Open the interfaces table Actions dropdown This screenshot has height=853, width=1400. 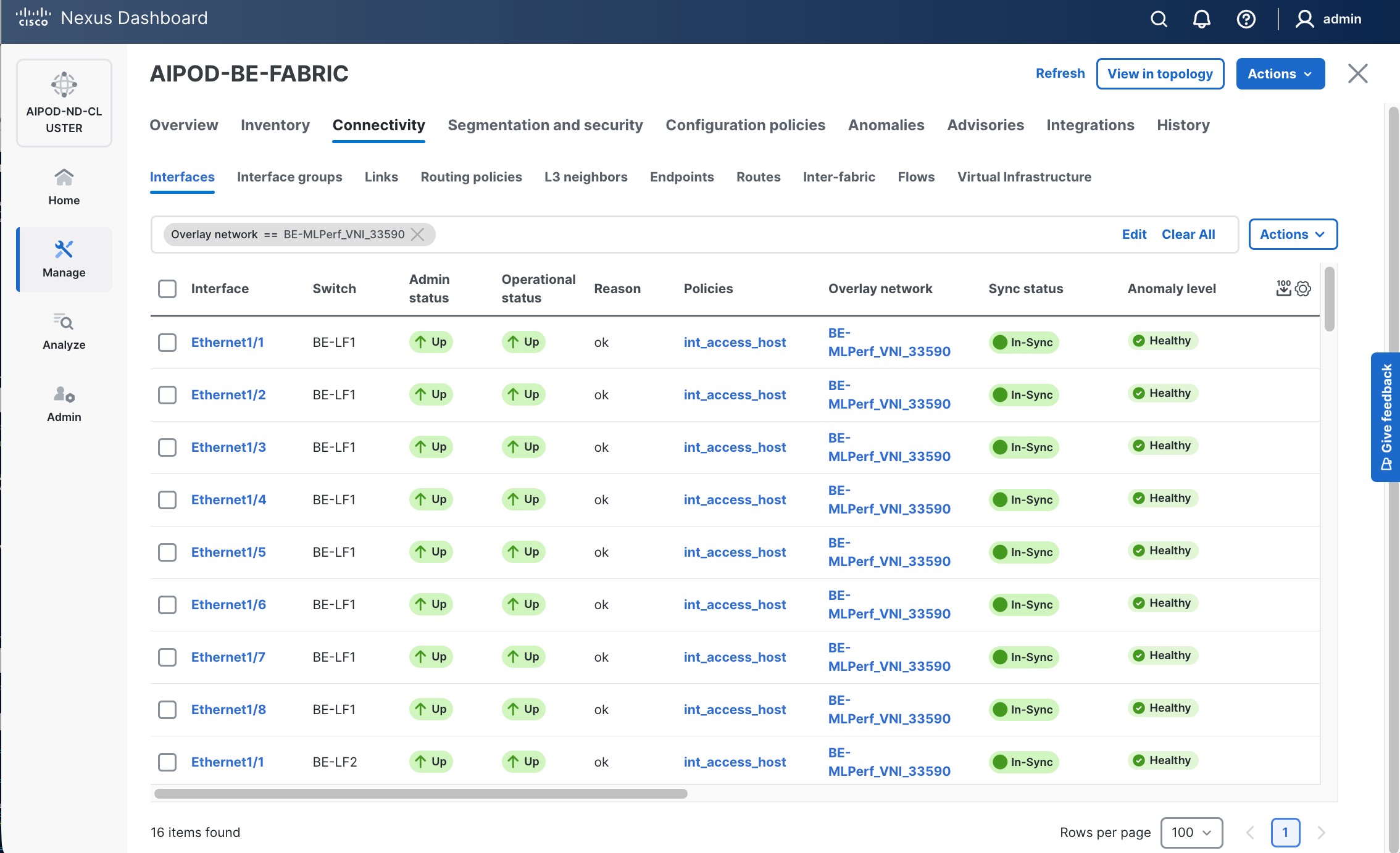click(1293, 235)
